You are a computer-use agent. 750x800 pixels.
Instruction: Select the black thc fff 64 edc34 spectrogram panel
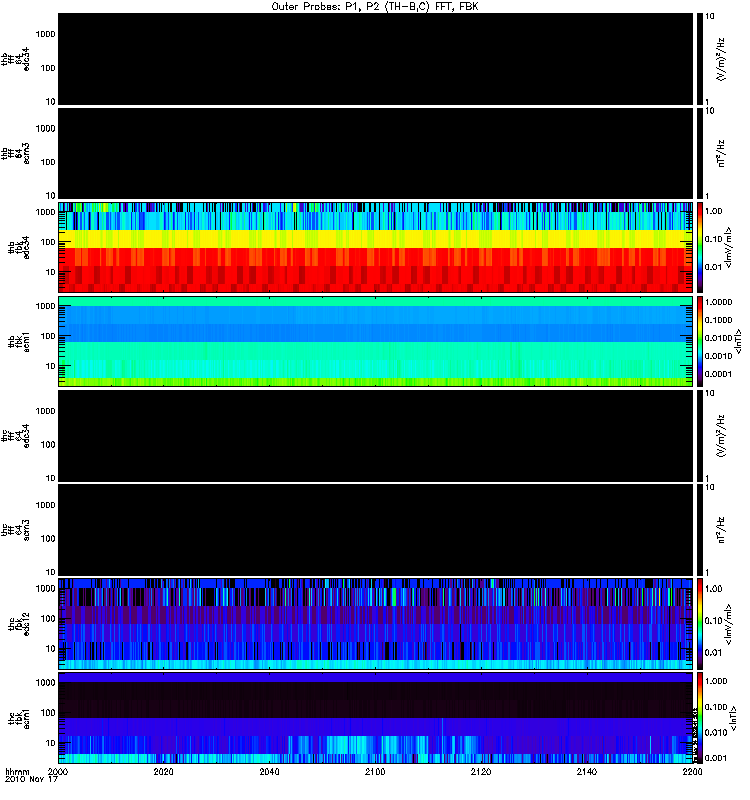tap(376, 436)
